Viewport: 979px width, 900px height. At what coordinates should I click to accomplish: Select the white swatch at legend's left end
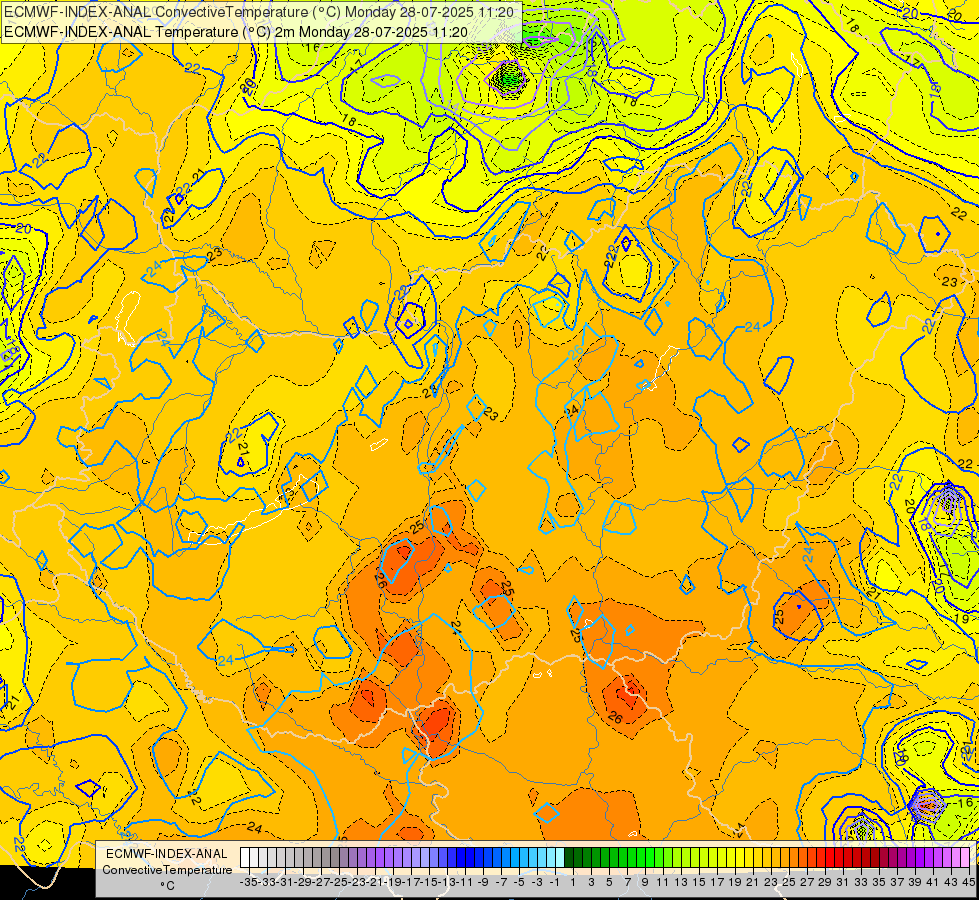[245, 857]
